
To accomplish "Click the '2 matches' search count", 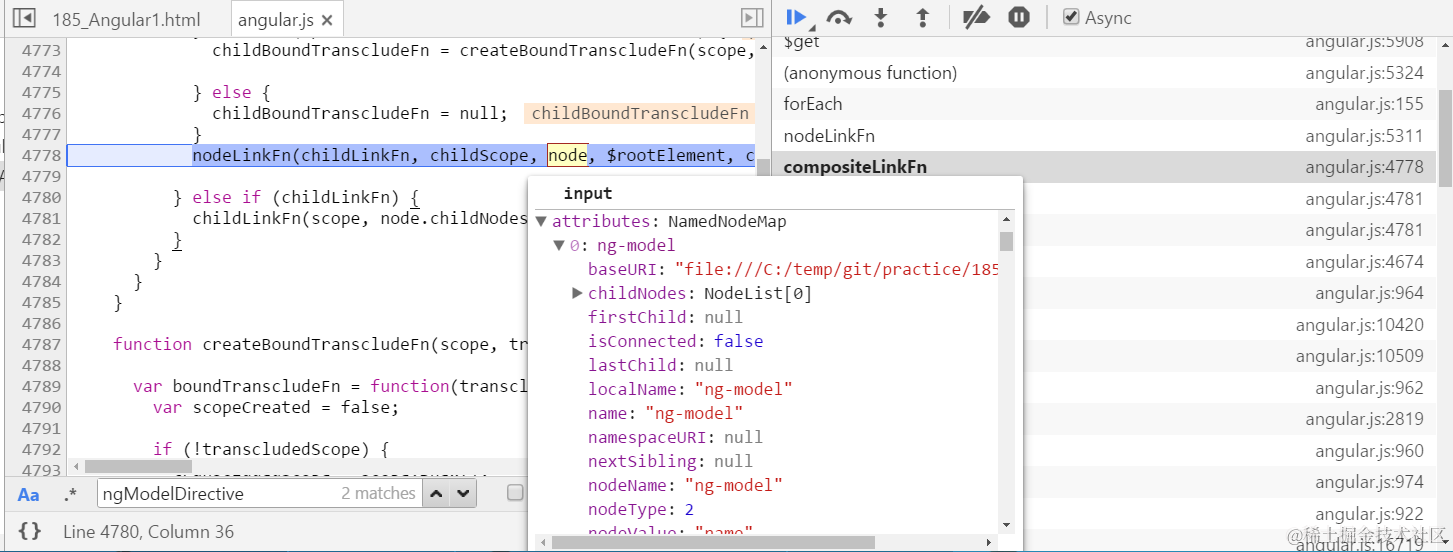I will [x=378, y=493].
